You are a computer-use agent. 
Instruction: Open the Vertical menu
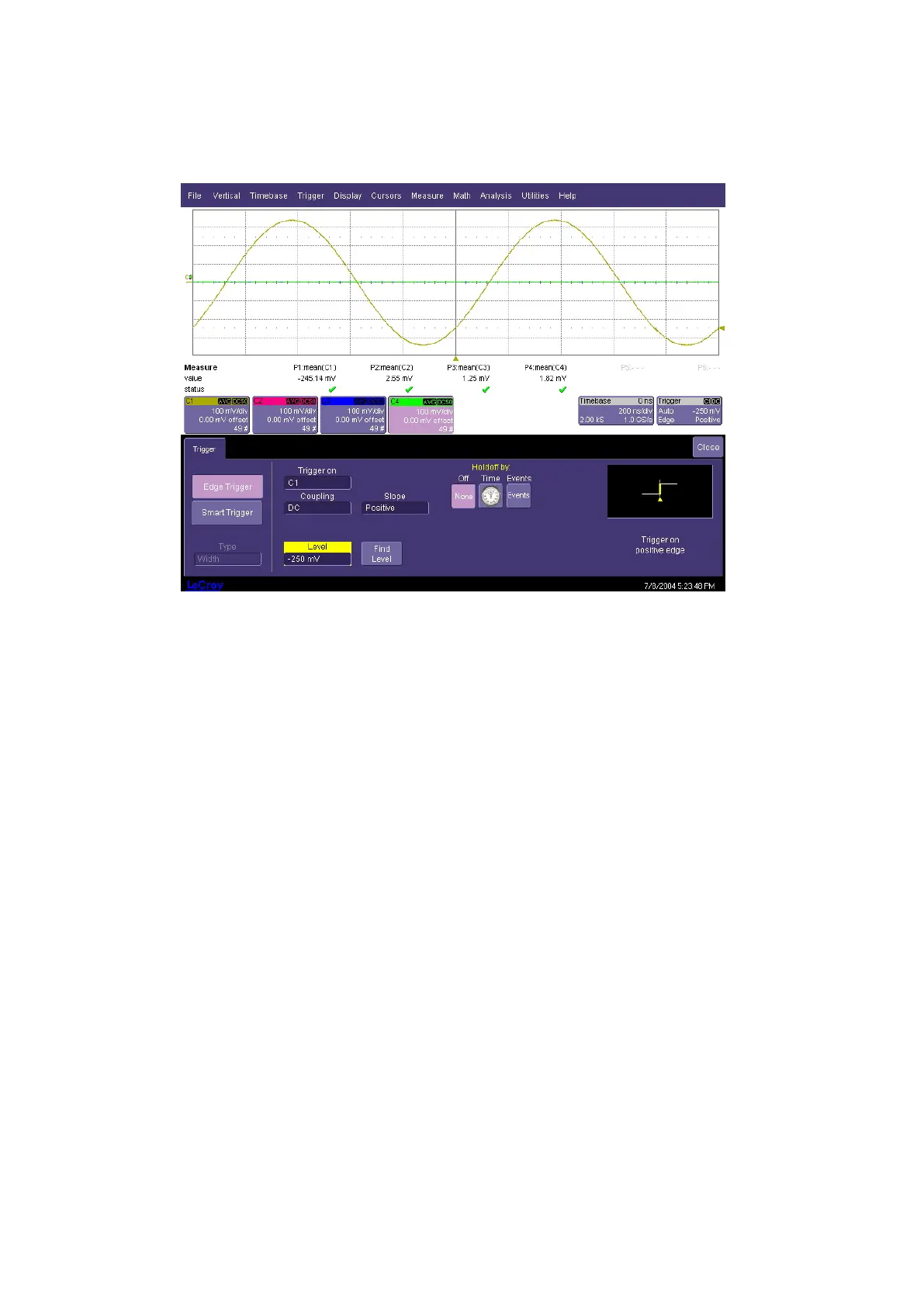click(227, 196)
